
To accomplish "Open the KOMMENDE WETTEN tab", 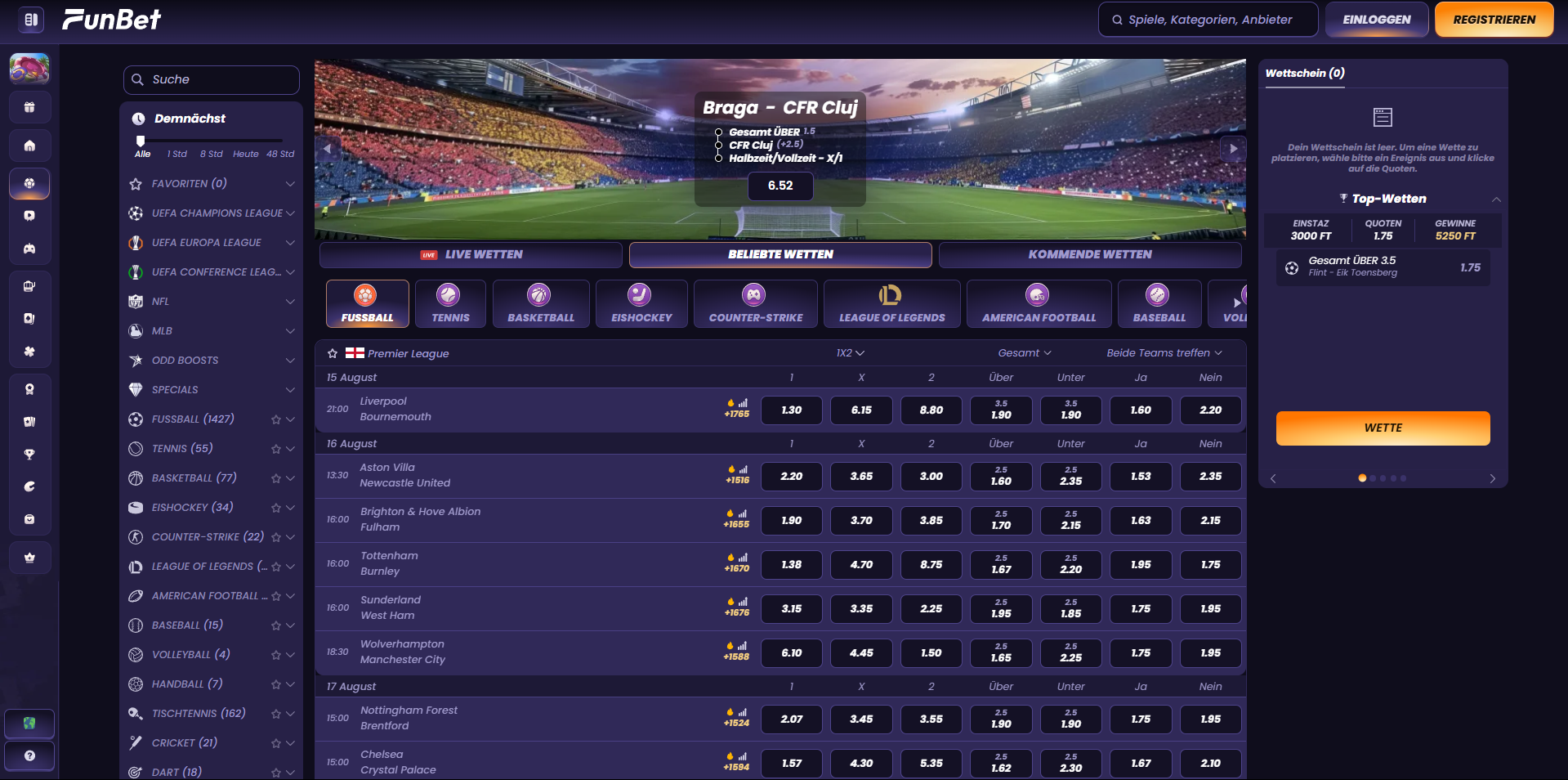I will click(1090, 254).
